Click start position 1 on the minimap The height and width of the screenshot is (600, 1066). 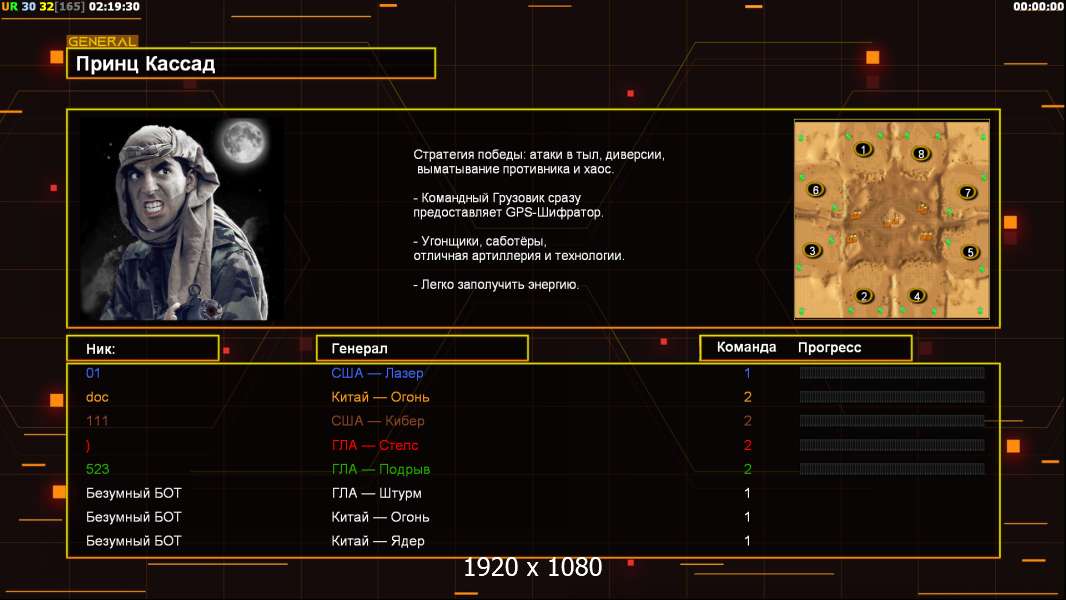863,150
